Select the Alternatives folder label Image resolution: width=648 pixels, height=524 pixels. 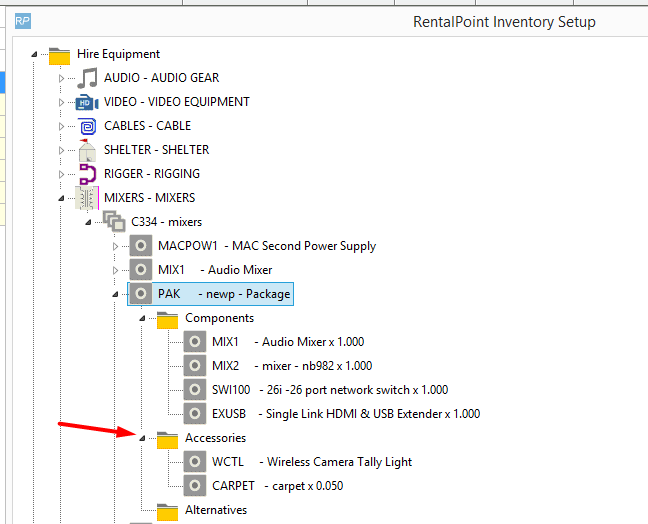click(216, 510)
